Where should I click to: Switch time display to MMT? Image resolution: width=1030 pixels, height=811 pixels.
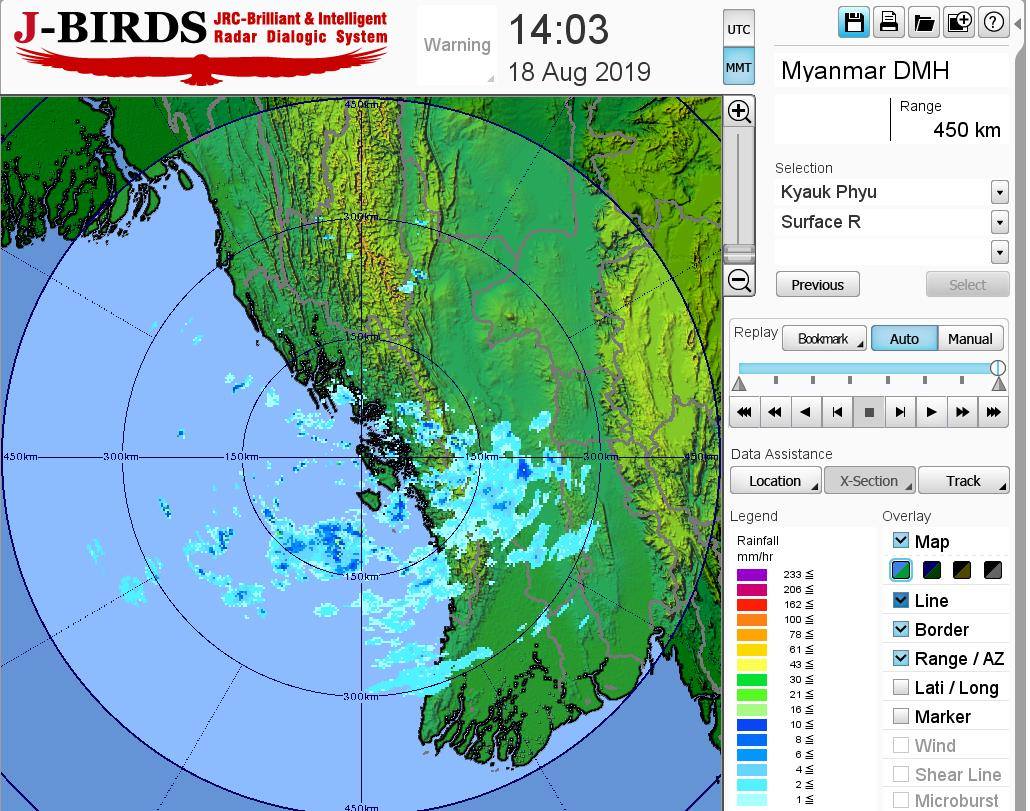(739, 66)
